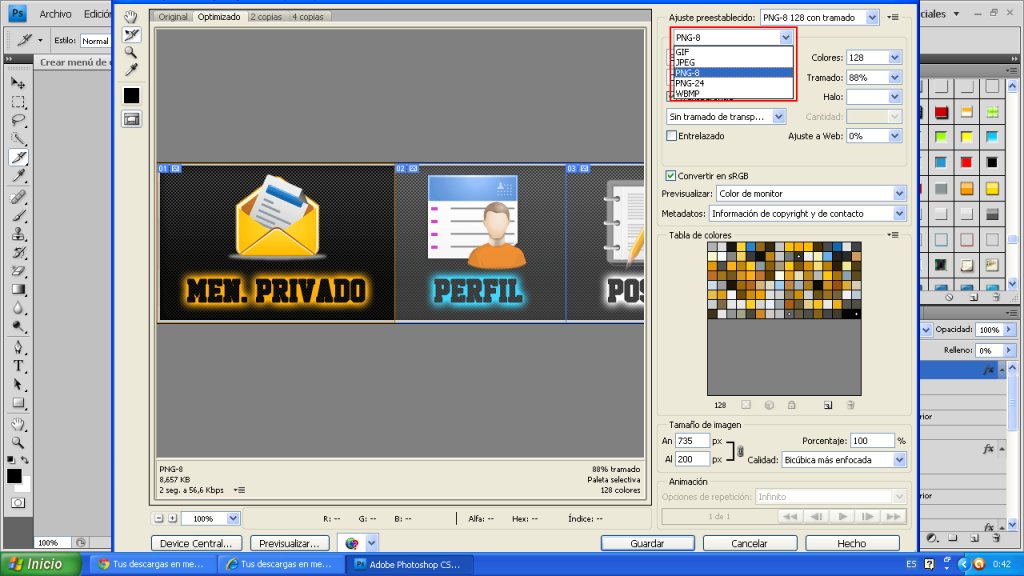Click the Cancelar button
Image resolution: width=1024 pixels, height=576 pixels.
pyautogui.click(x=750, y=543)
